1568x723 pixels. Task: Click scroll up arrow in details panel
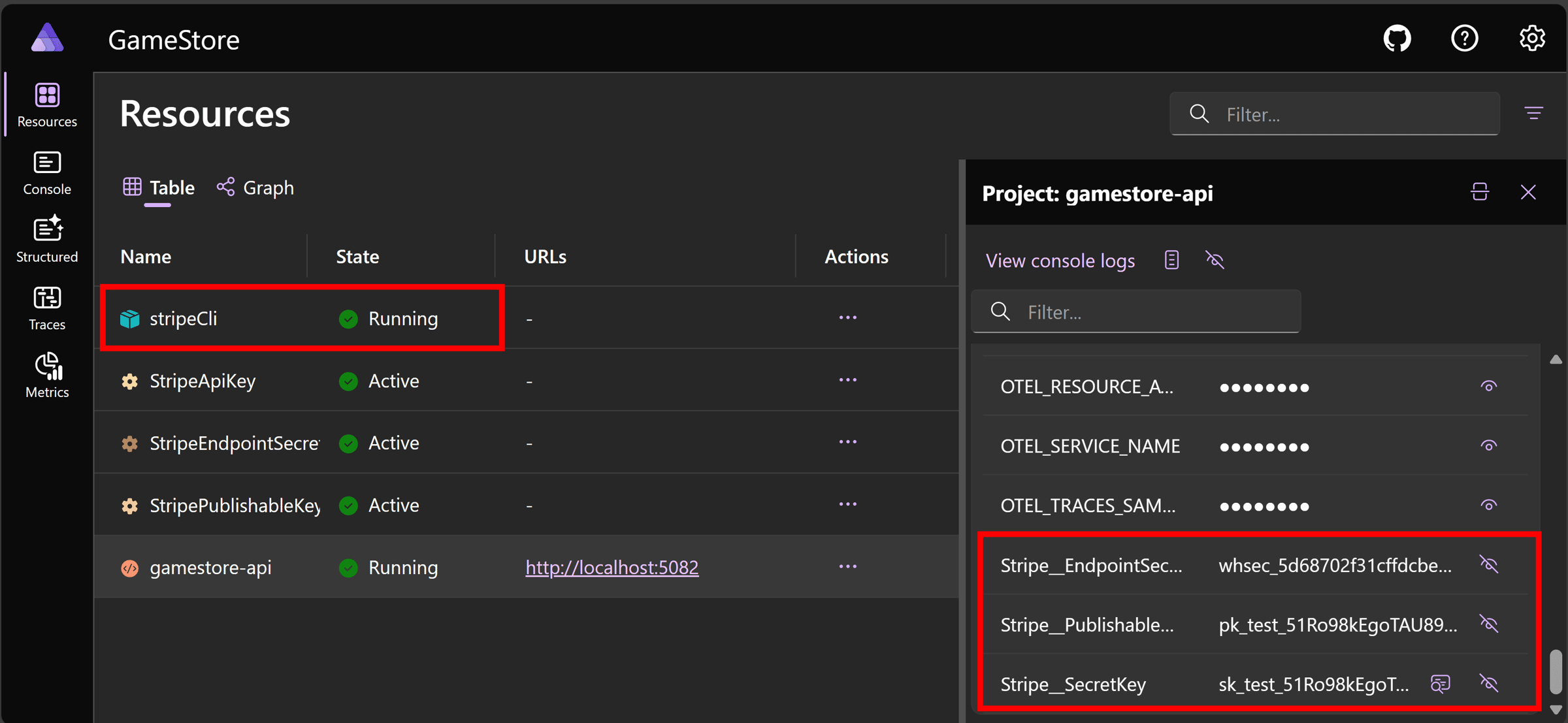pos(1556,359)
